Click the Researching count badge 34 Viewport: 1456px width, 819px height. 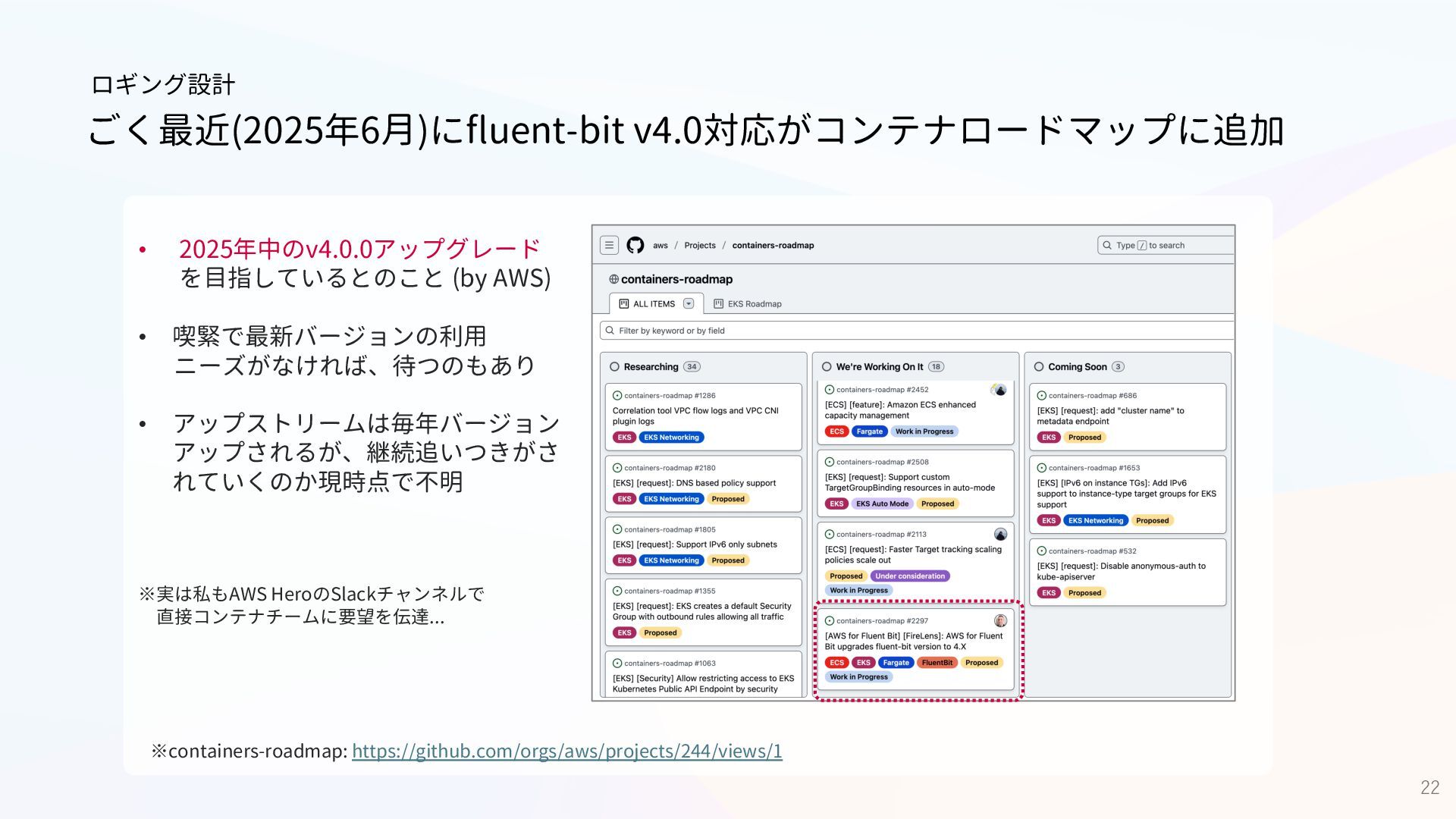[692, 366]
